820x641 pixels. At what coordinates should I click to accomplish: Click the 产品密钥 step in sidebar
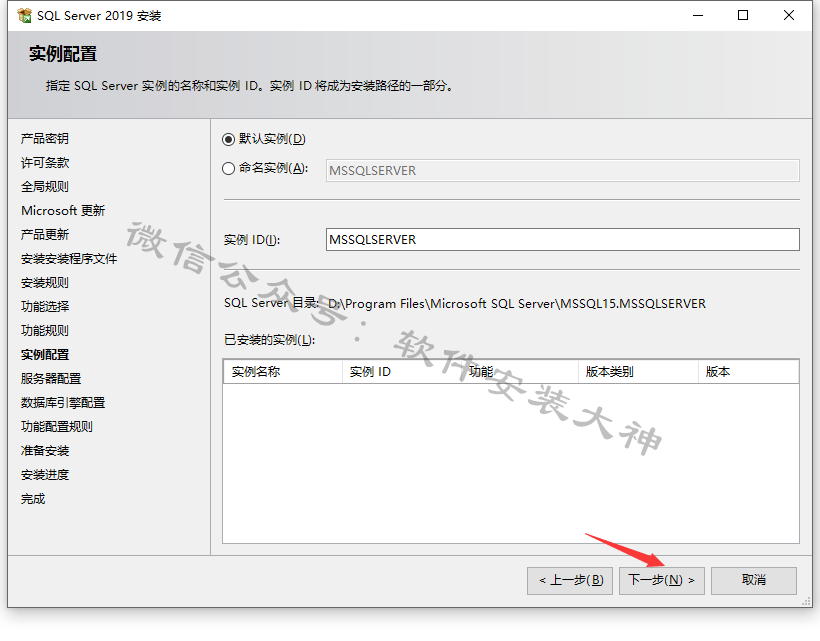(x=45, y=139)
